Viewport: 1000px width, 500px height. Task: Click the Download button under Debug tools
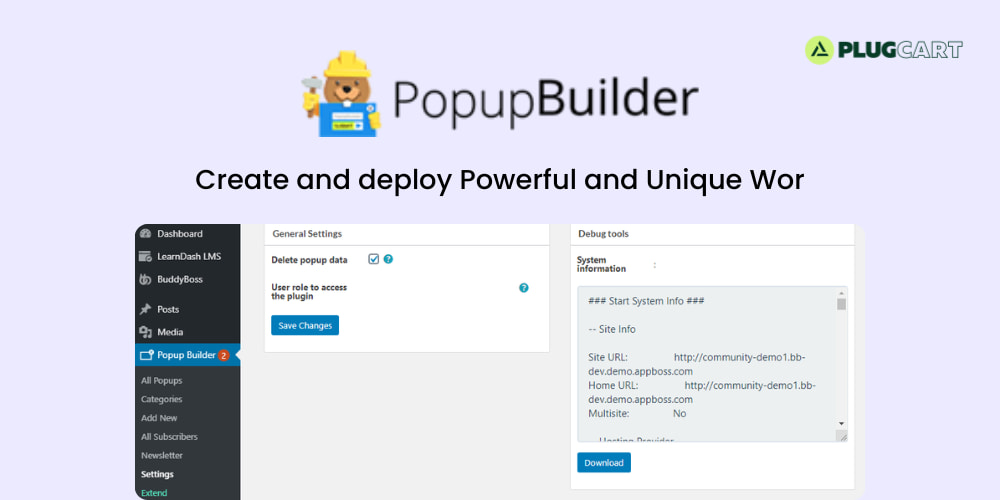click(x=603, y=463)
